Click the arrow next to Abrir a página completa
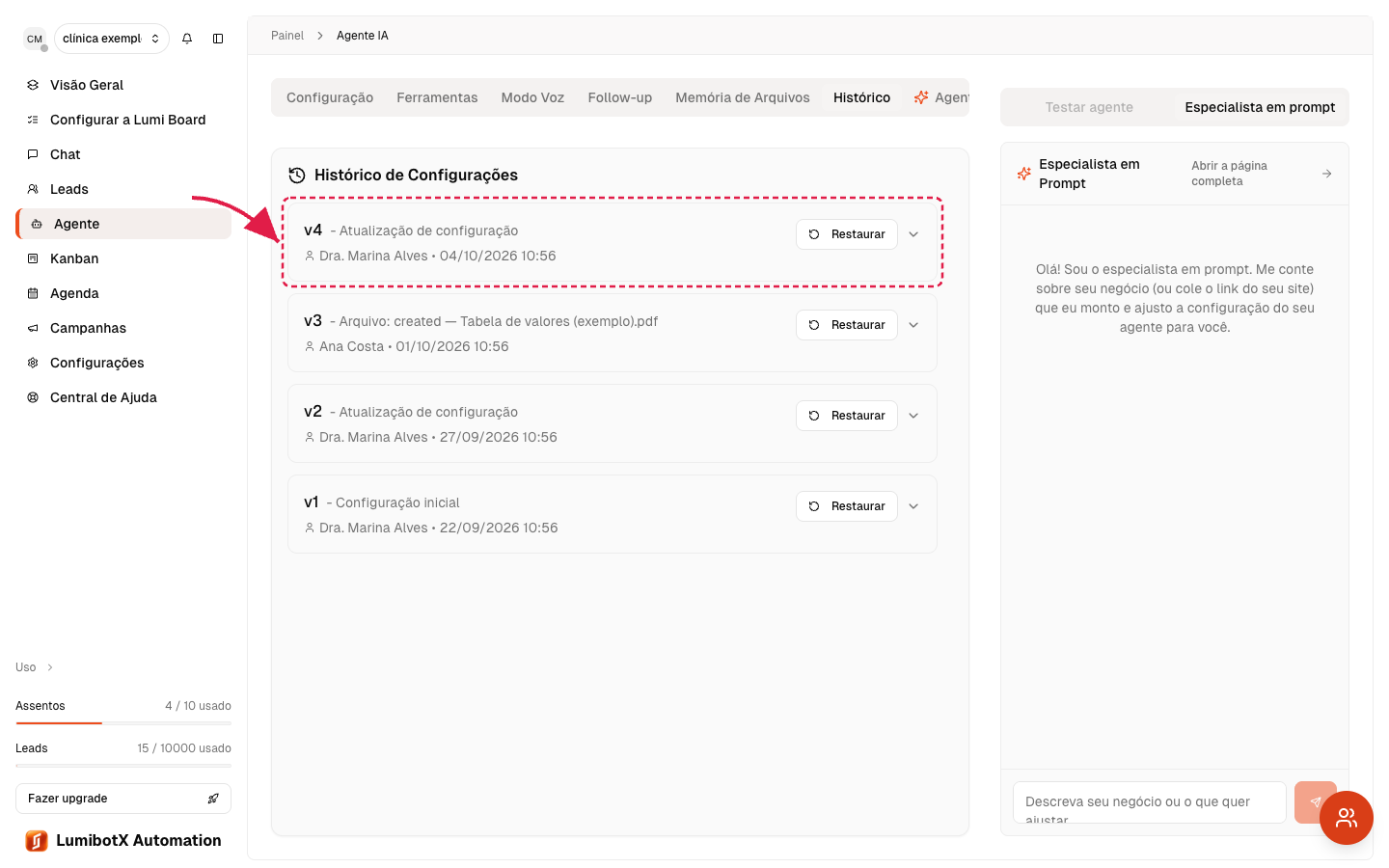1389x868 pixels. (x=1327, y=174)
